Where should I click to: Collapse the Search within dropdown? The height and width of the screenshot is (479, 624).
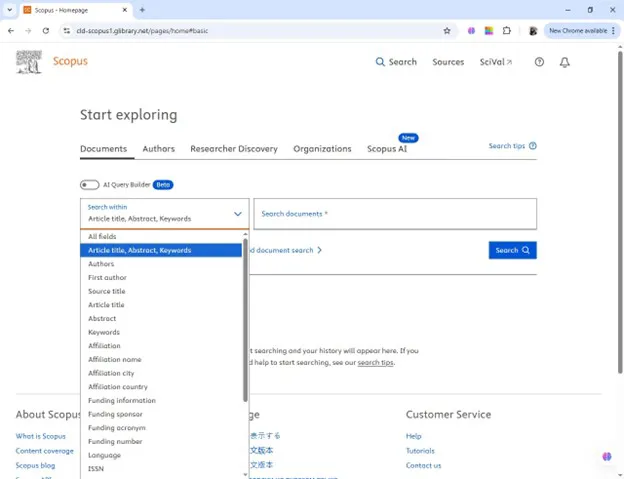pyautogui.click(x=238, y=214)
